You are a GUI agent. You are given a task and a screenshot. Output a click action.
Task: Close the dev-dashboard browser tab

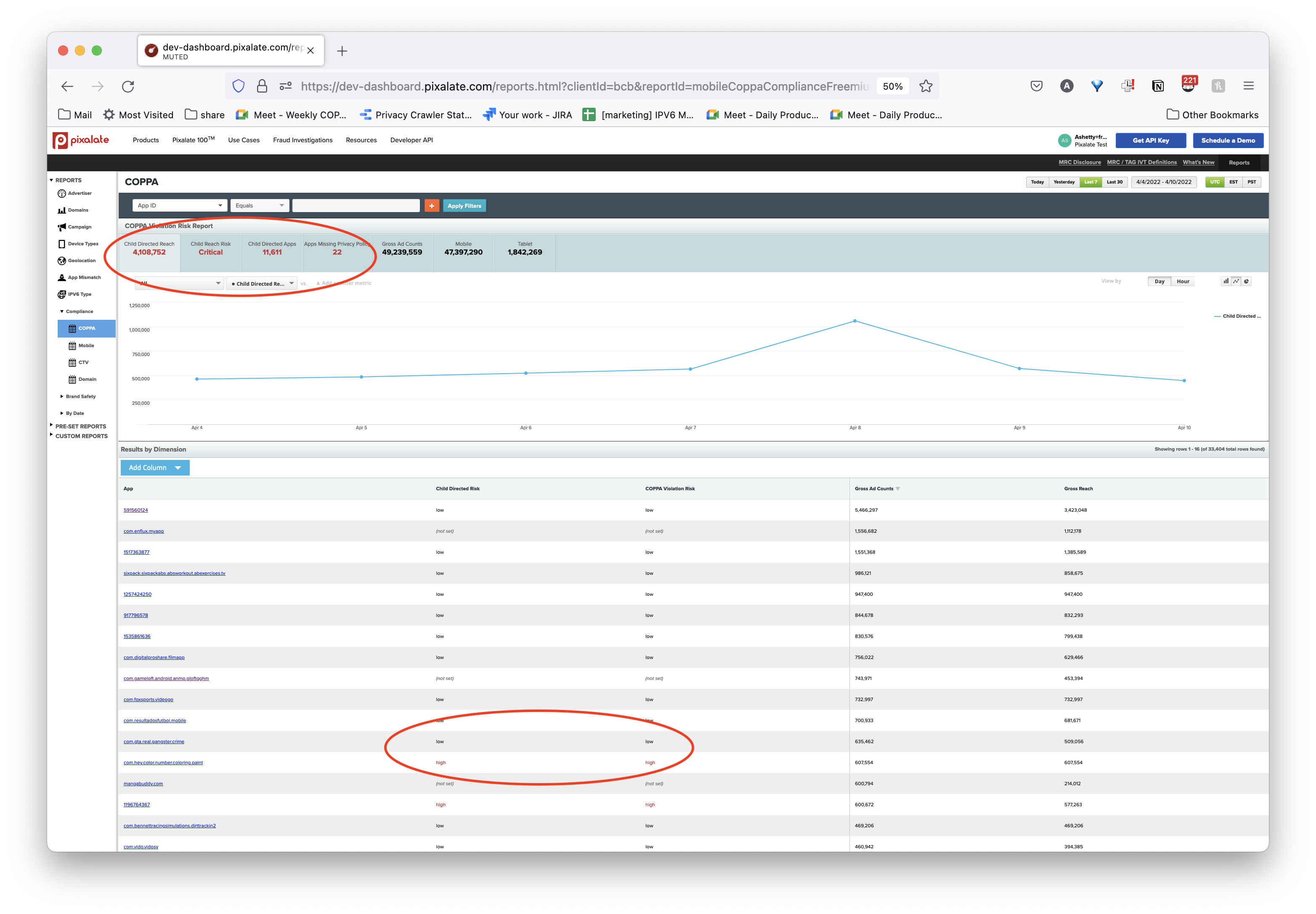pyautogui.click(x=310, y=51)
